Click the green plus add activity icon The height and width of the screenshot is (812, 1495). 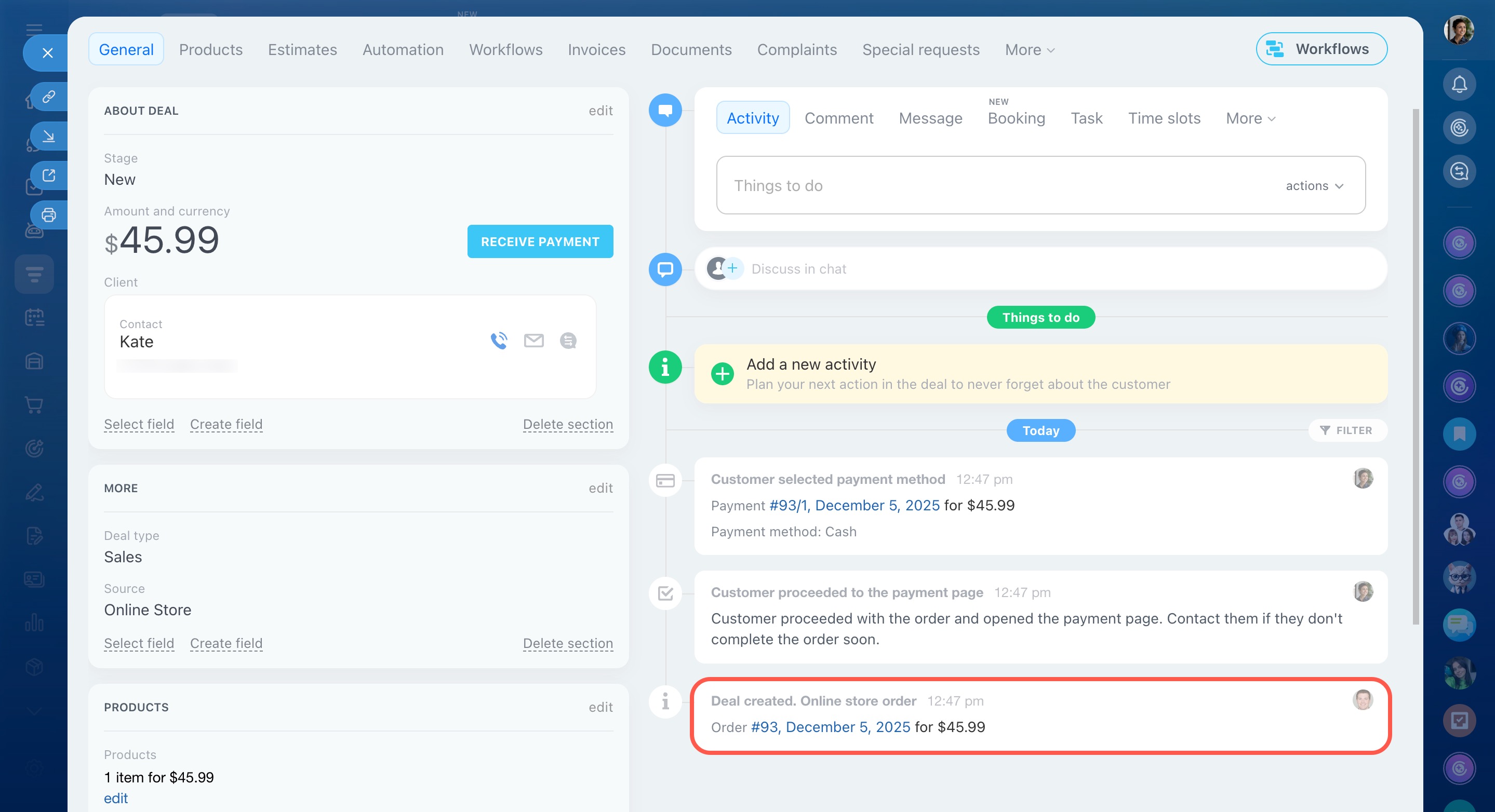coord(722,374)
